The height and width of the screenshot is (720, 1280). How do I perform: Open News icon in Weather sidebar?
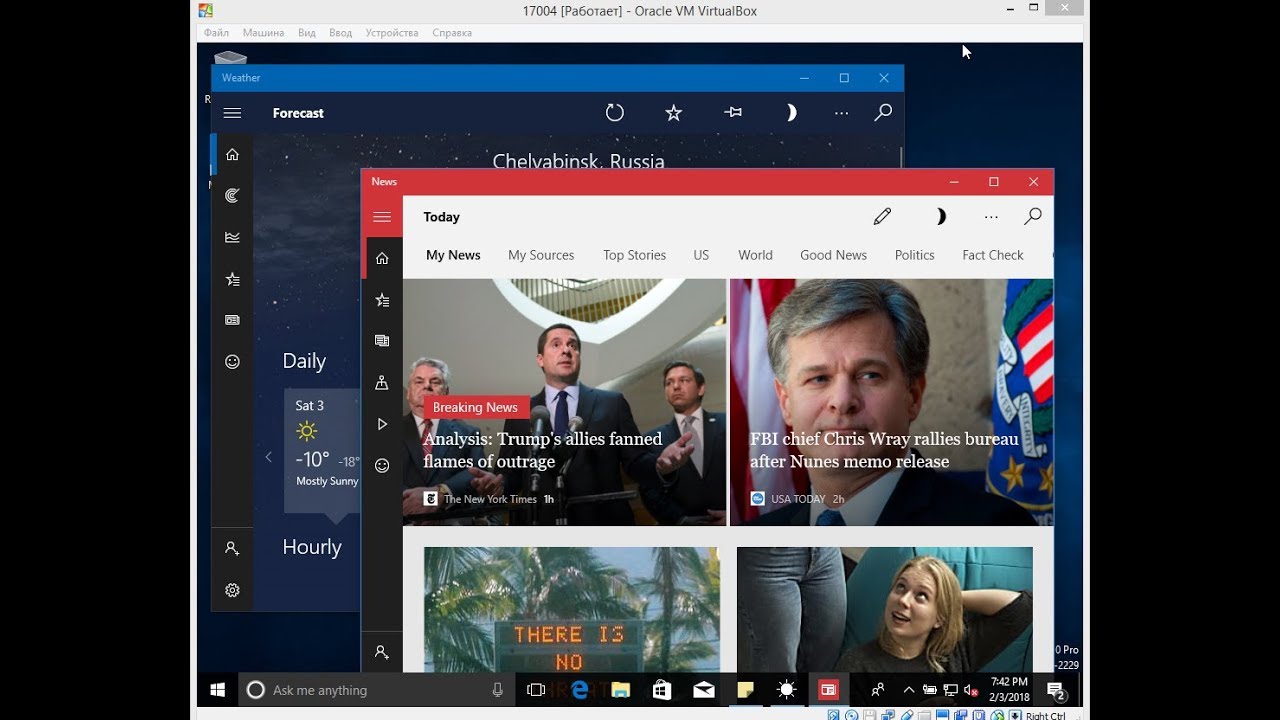coord(232,320)
